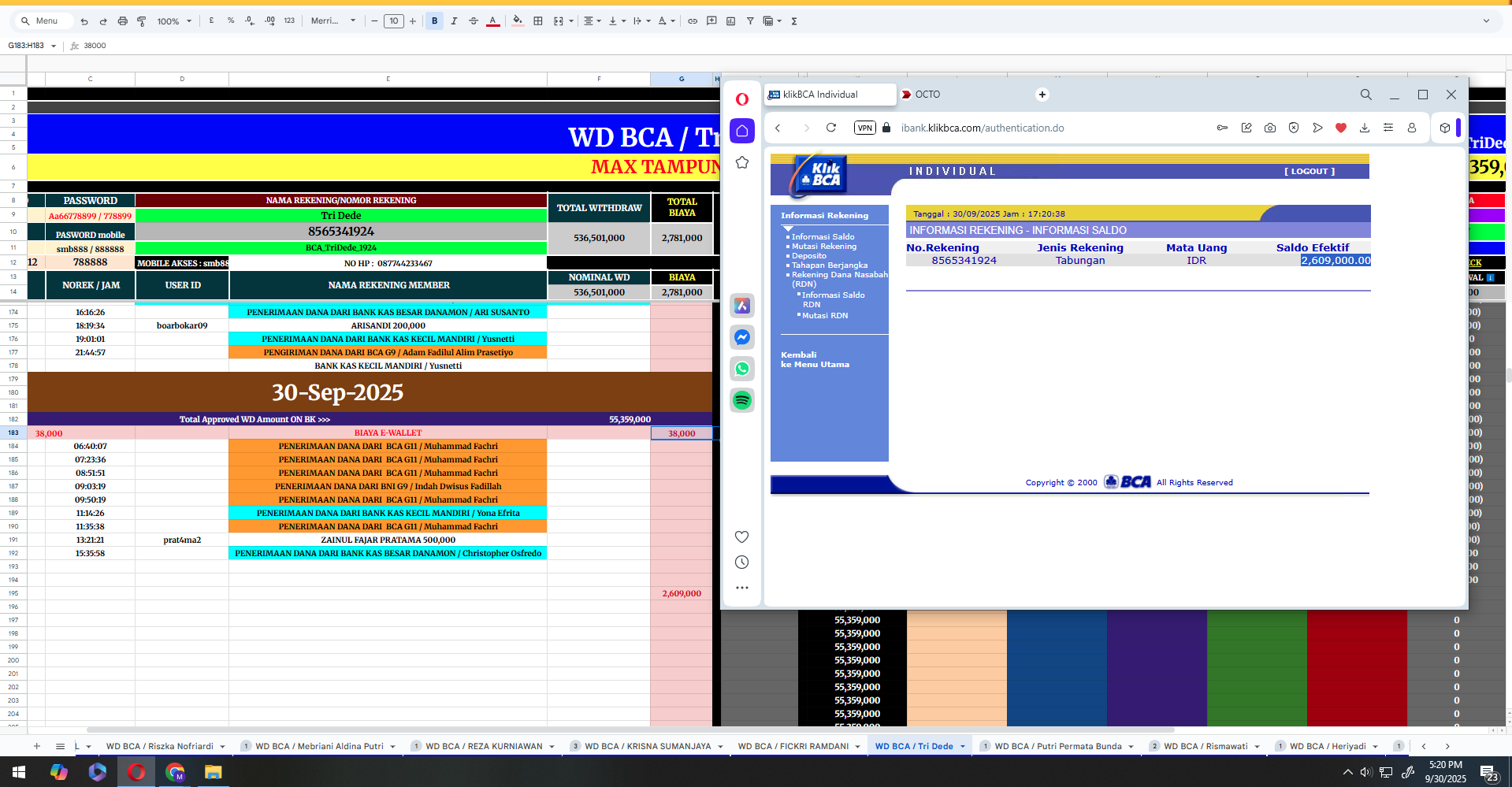This screenshot has width=1512, height=787.
Task: Open the WD BCA / Putri Permata Bunda sheet
Action: (1058, 746)
